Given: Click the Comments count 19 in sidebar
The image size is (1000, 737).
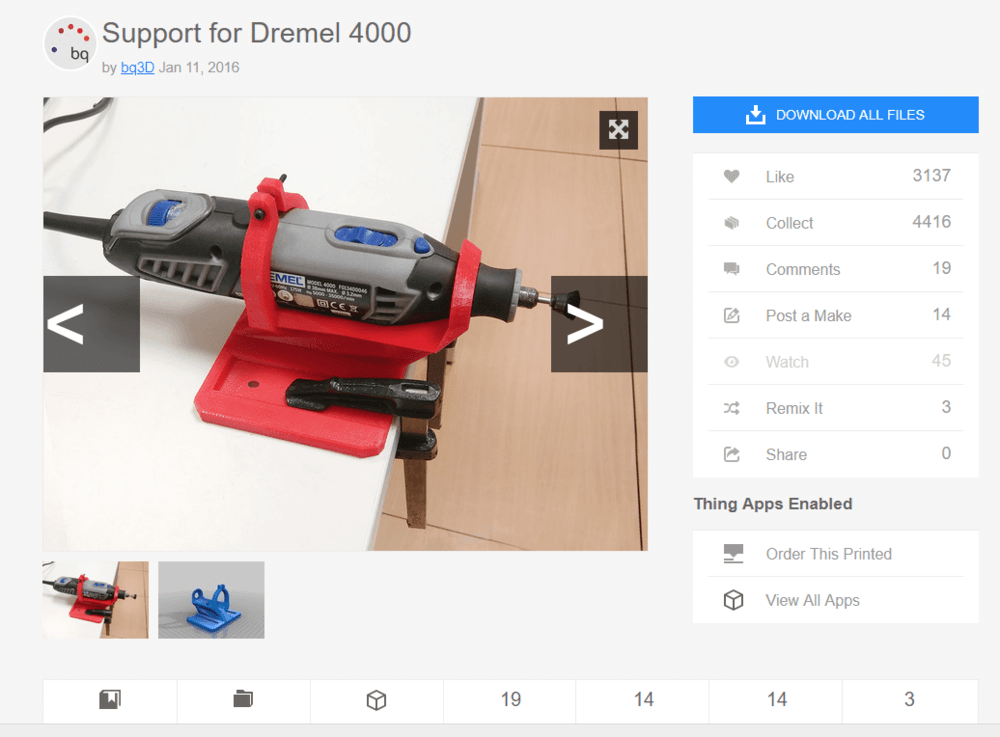Looking at the screenshot, I should click(942, 268).
